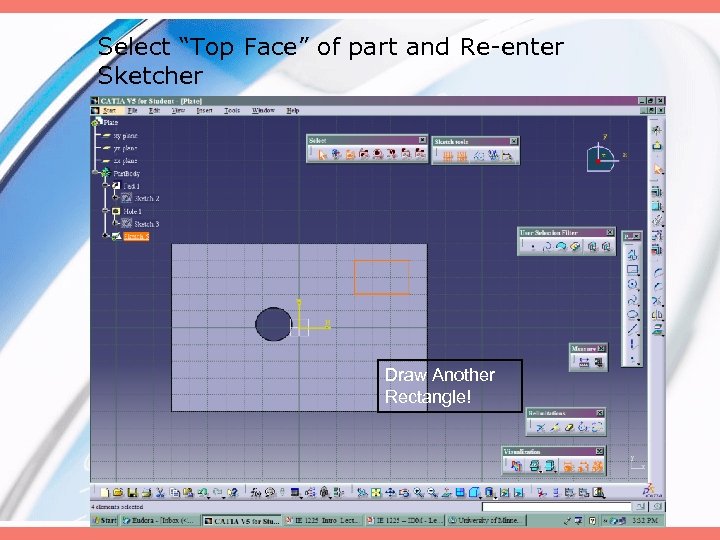
Task: Open the File menu
Action: tap(132, 111)
